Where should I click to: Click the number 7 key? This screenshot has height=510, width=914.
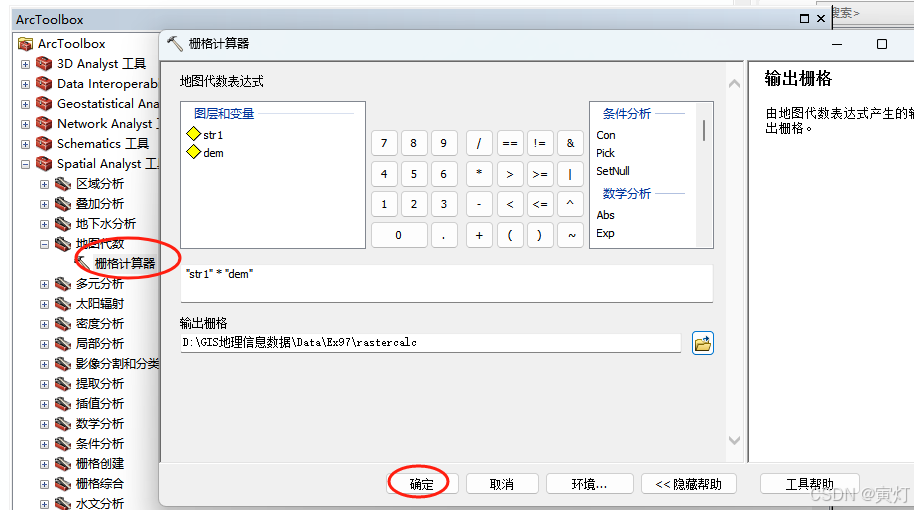(384, 143)
